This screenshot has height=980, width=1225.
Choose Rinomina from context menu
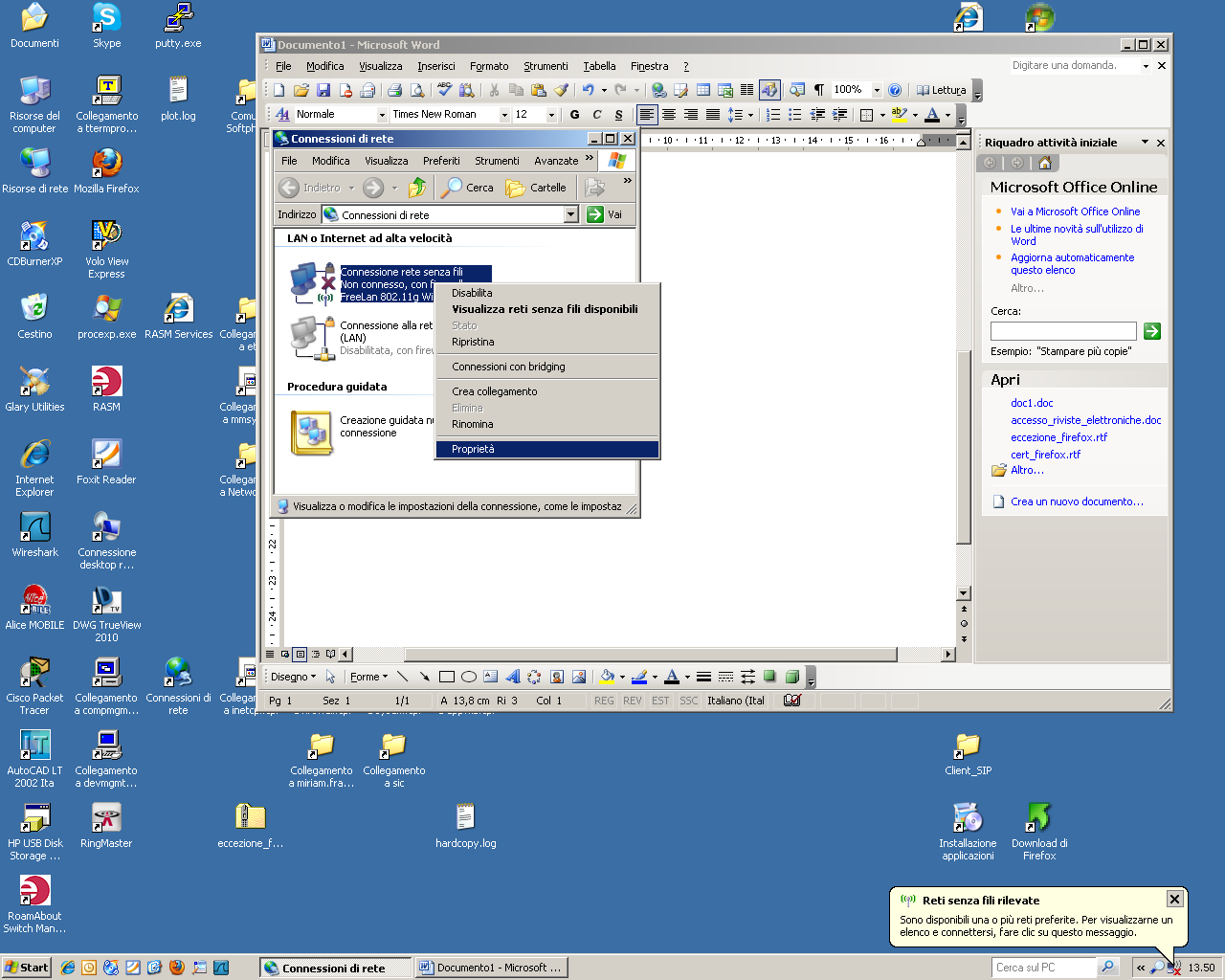pos(547,424)
